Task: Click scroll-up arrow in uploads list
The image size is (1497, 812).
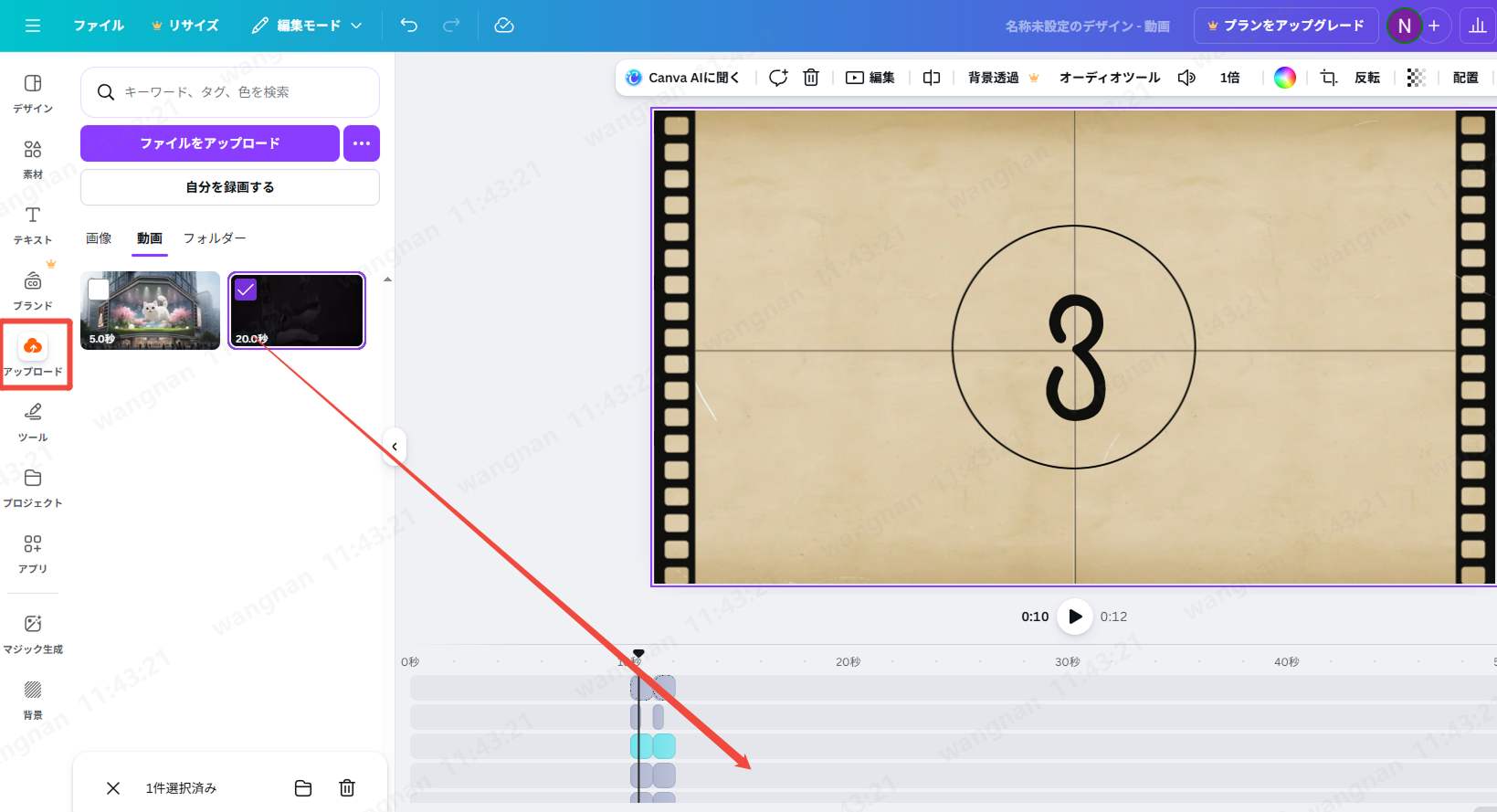Action: click(387, 279)
